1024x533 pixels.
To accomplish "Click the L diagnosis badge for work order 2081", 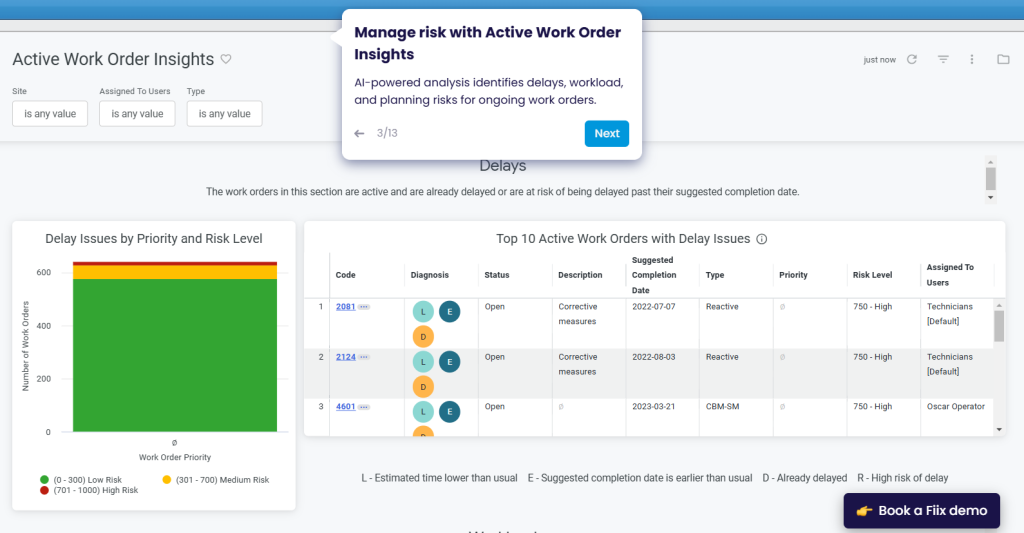I will (423, 312).
